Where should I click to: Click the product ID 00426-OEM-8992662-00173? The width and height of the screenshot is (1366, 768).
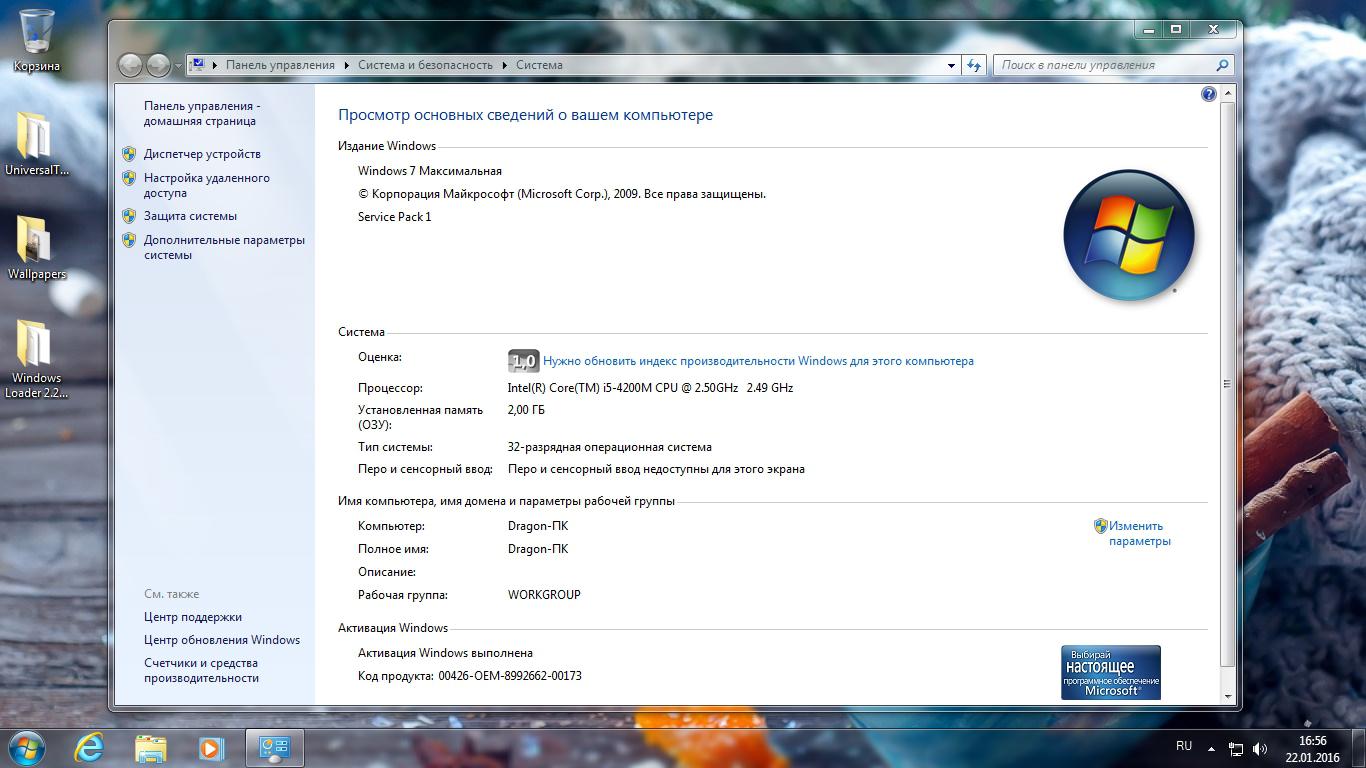point(510,676)
